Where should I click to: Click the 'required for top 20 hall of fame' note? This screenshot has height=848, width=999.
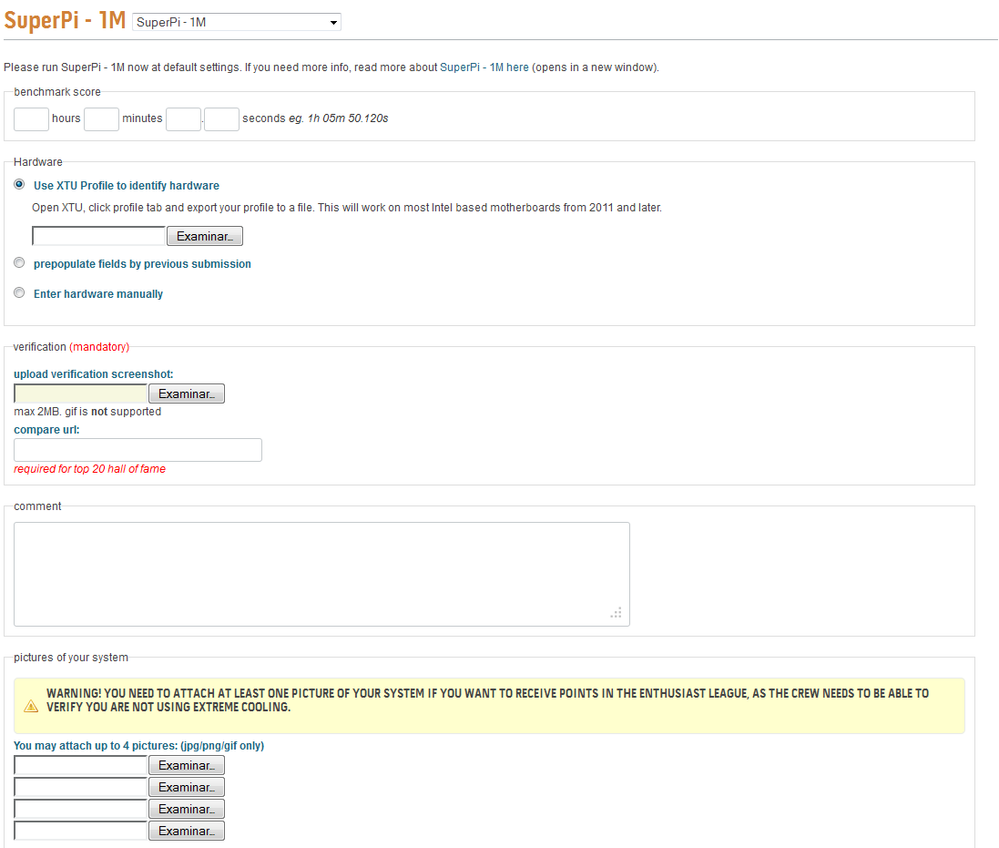(90, 469)
